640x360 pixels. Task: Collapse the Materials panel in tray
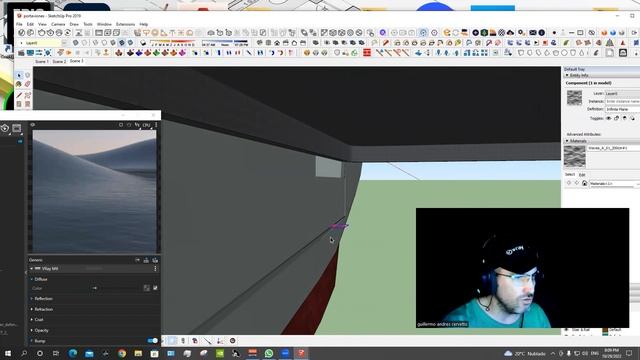point(567,141)
